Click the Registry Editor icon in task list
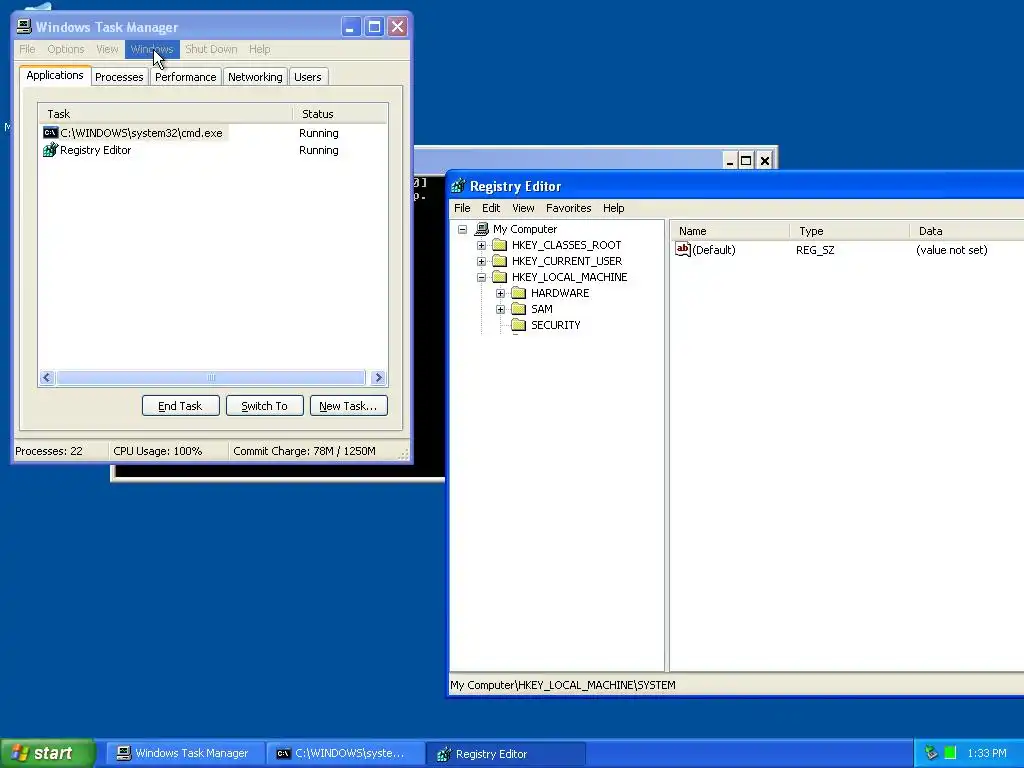Screen dimensions: 1024x768 pyautogui.click(x=50, y=150)
